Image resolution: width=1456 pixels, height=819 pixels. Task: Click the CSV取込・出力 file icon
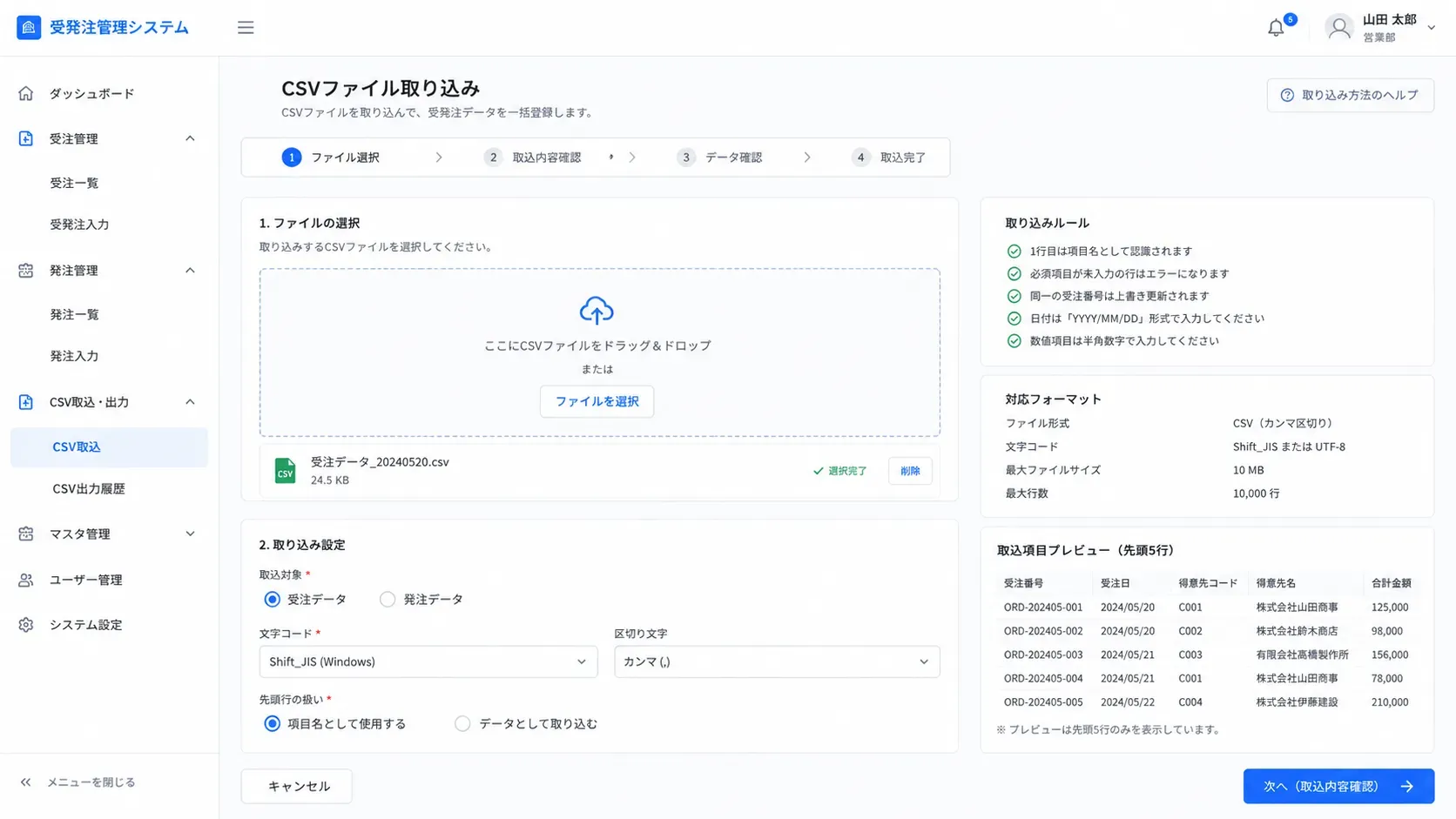[x=26, y=402]
